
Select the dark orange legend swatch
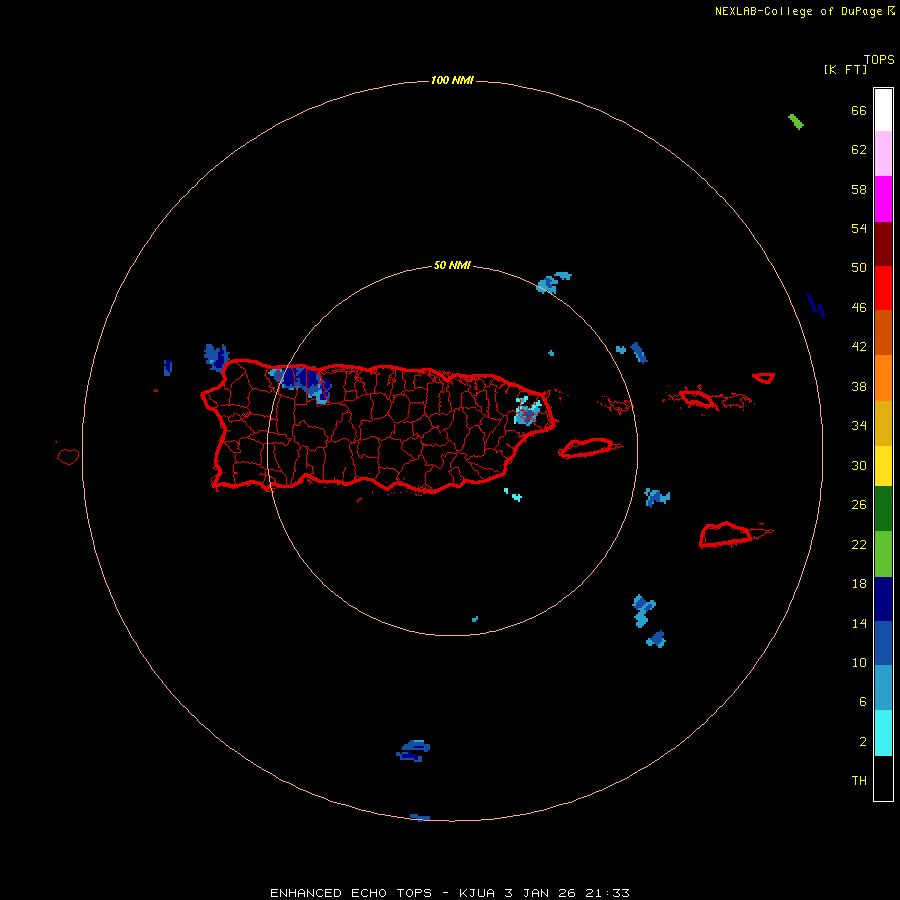click(883, 333)
